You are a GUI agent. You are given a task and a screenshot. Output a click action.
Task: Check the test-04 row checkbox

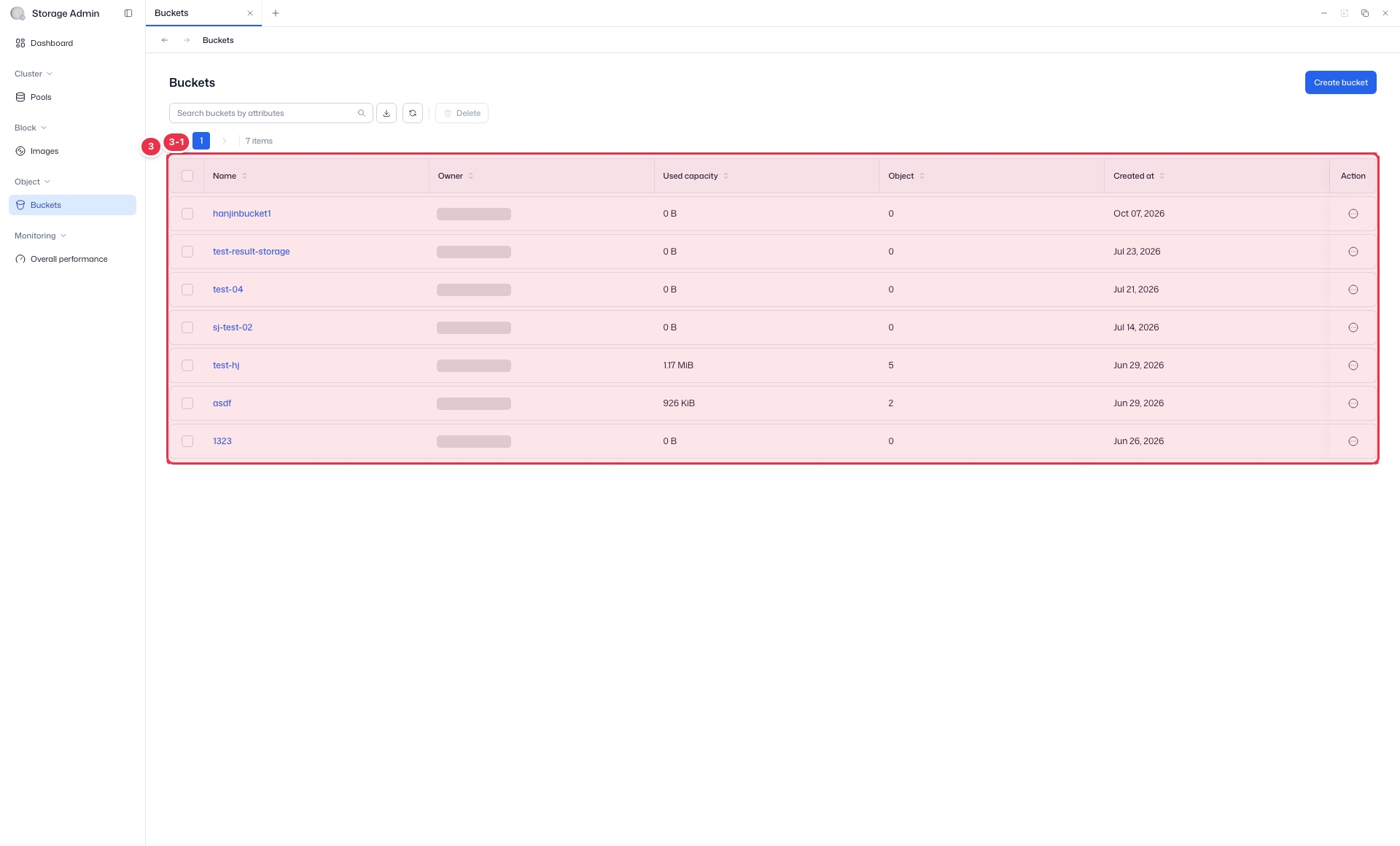point(187,290)
